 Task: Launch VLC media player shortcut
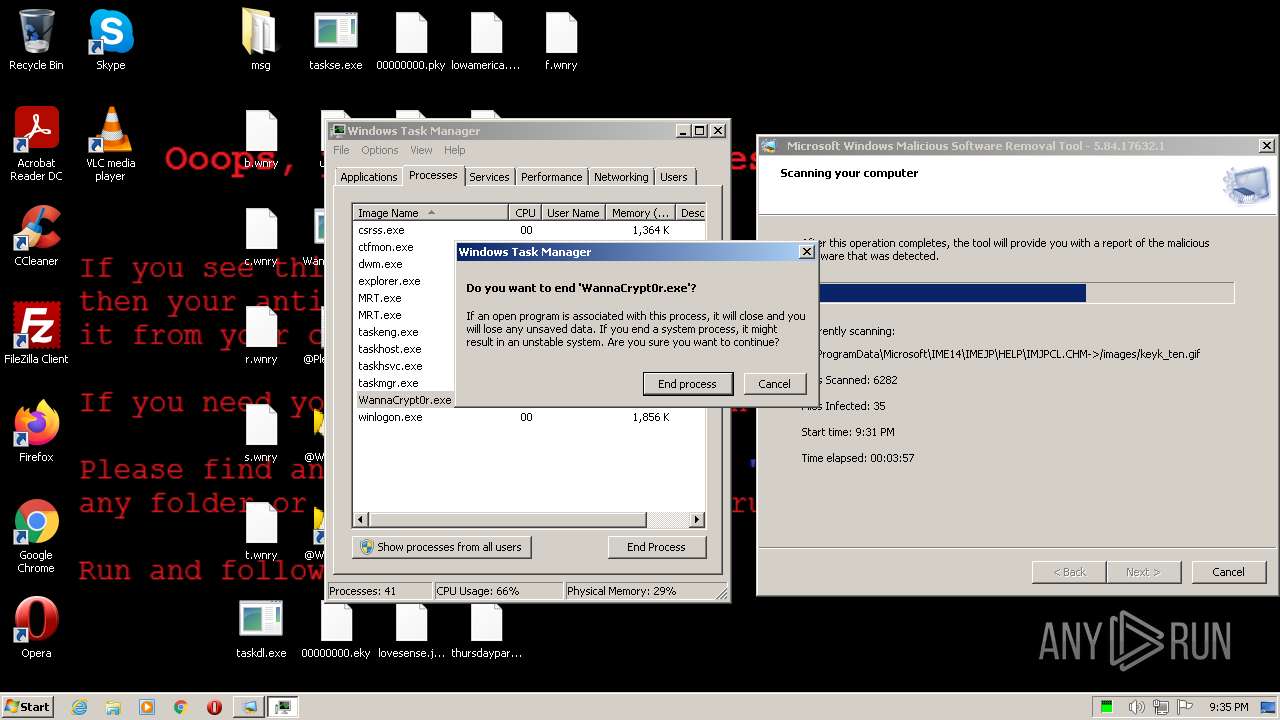110,144
